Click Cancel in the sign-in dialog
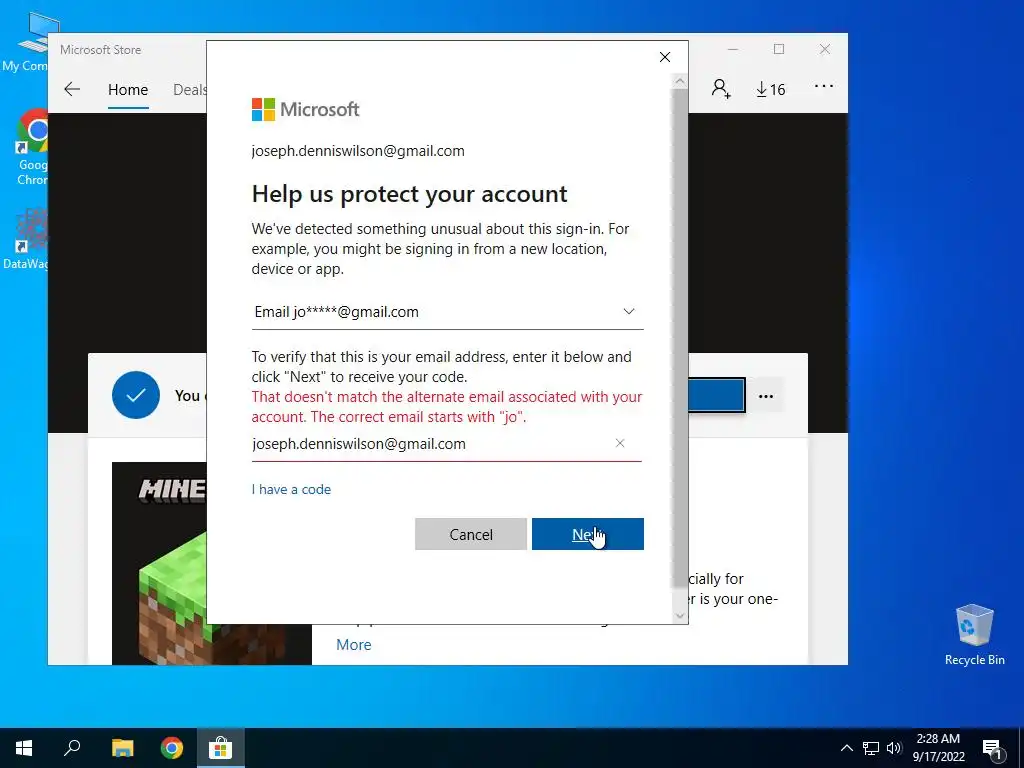This screenshot has width=1024, height=768. click(470, 534)
